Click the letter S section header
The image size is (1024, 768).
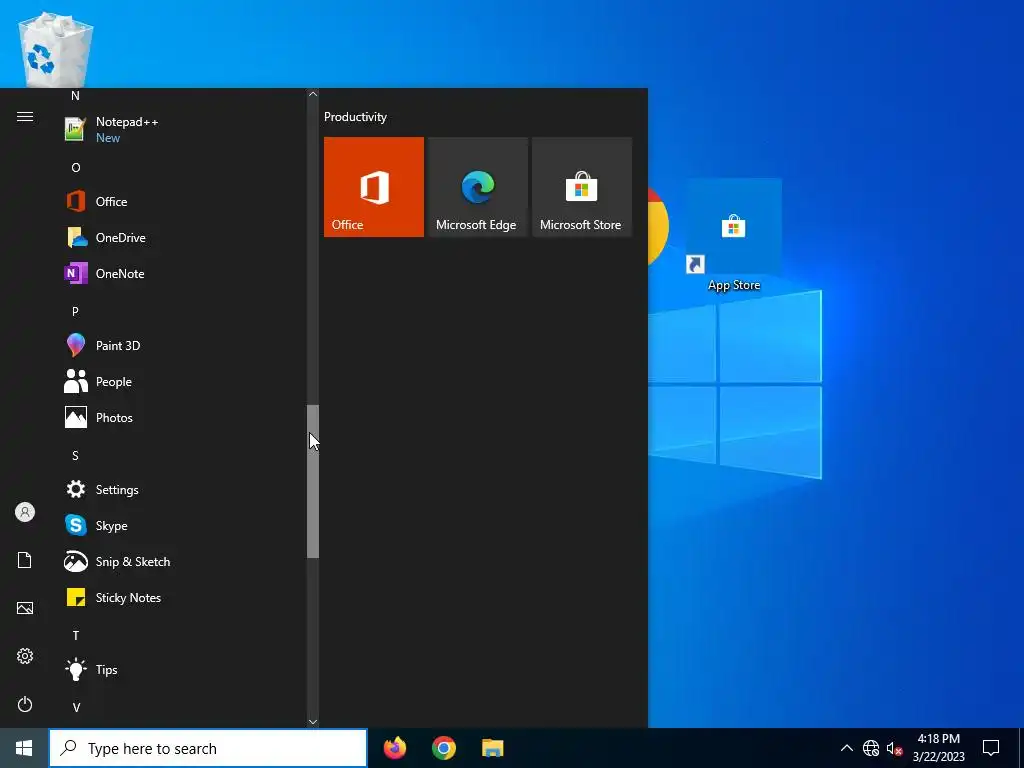75,455
